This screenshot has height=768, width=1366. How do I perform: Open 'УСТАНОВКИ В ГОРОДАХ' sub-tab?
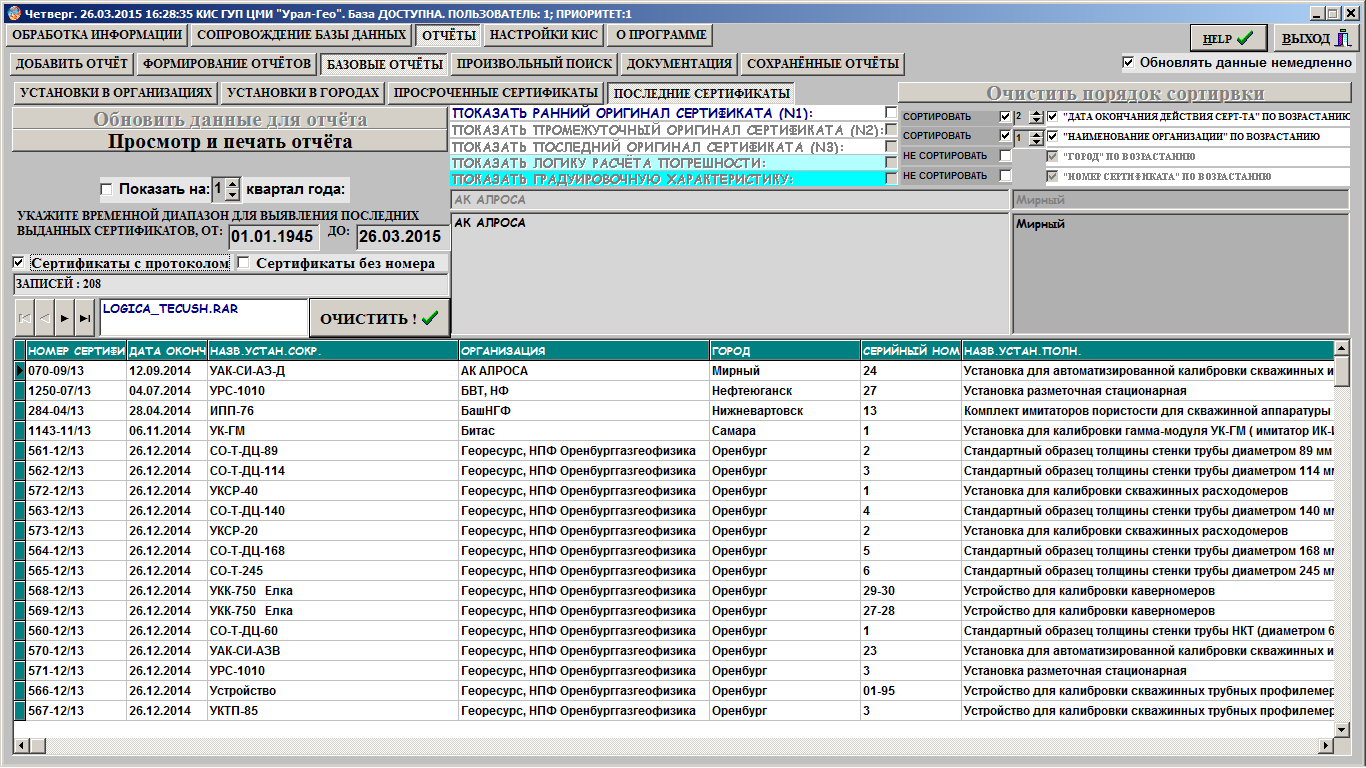tap(303, 93)
